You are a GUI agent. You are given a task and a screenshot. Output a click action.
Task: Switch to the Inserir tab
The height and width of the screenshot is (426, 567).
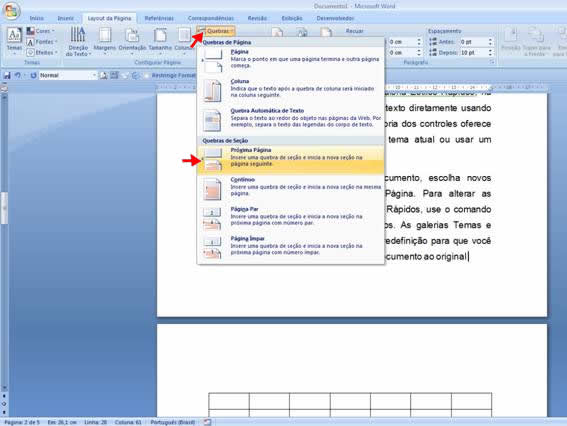click(65, 18)
